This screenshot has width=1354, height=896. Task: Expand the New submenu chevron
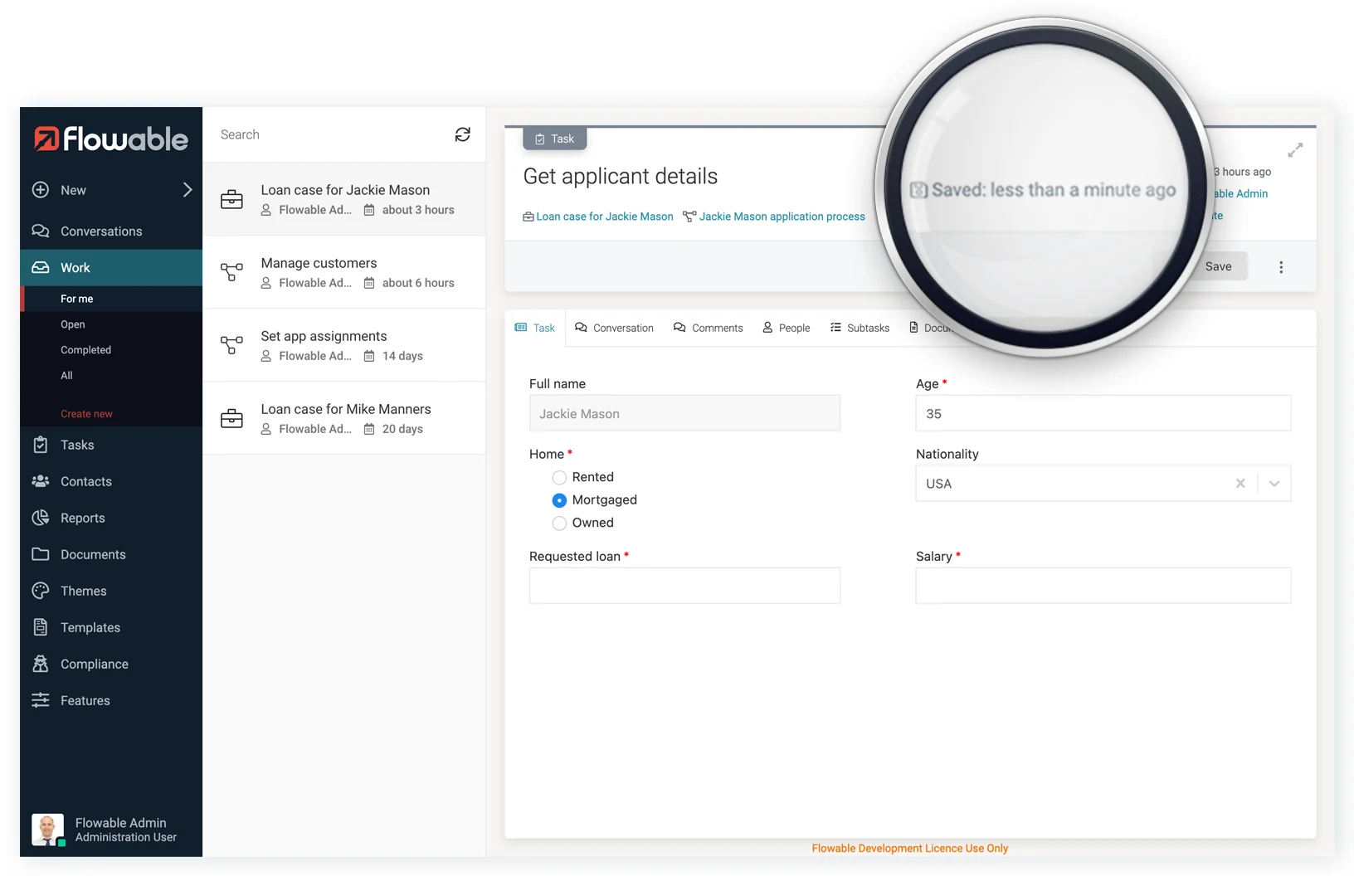(x=187, y=190)
